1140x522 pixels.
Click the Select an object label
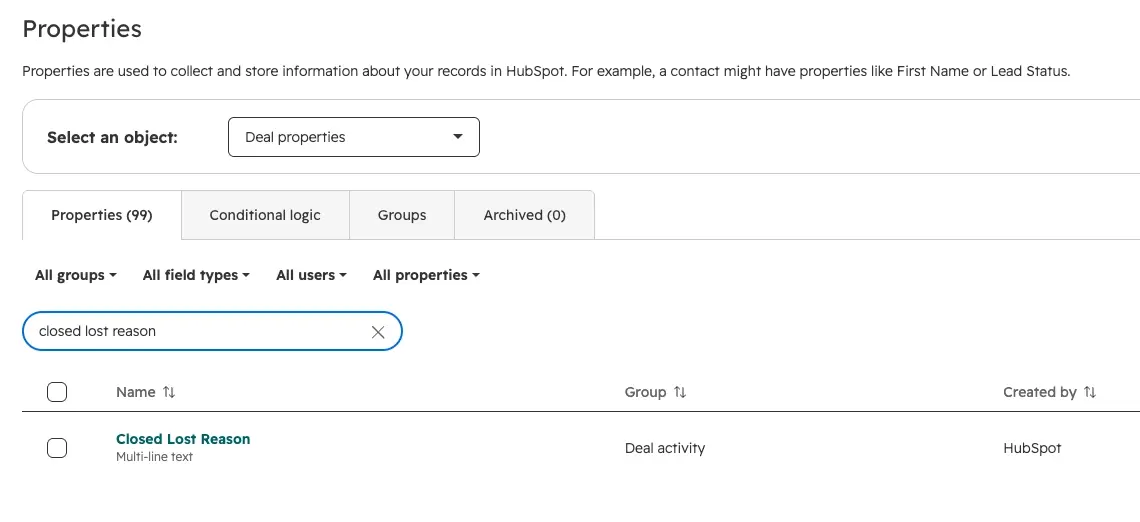[113, 137]
